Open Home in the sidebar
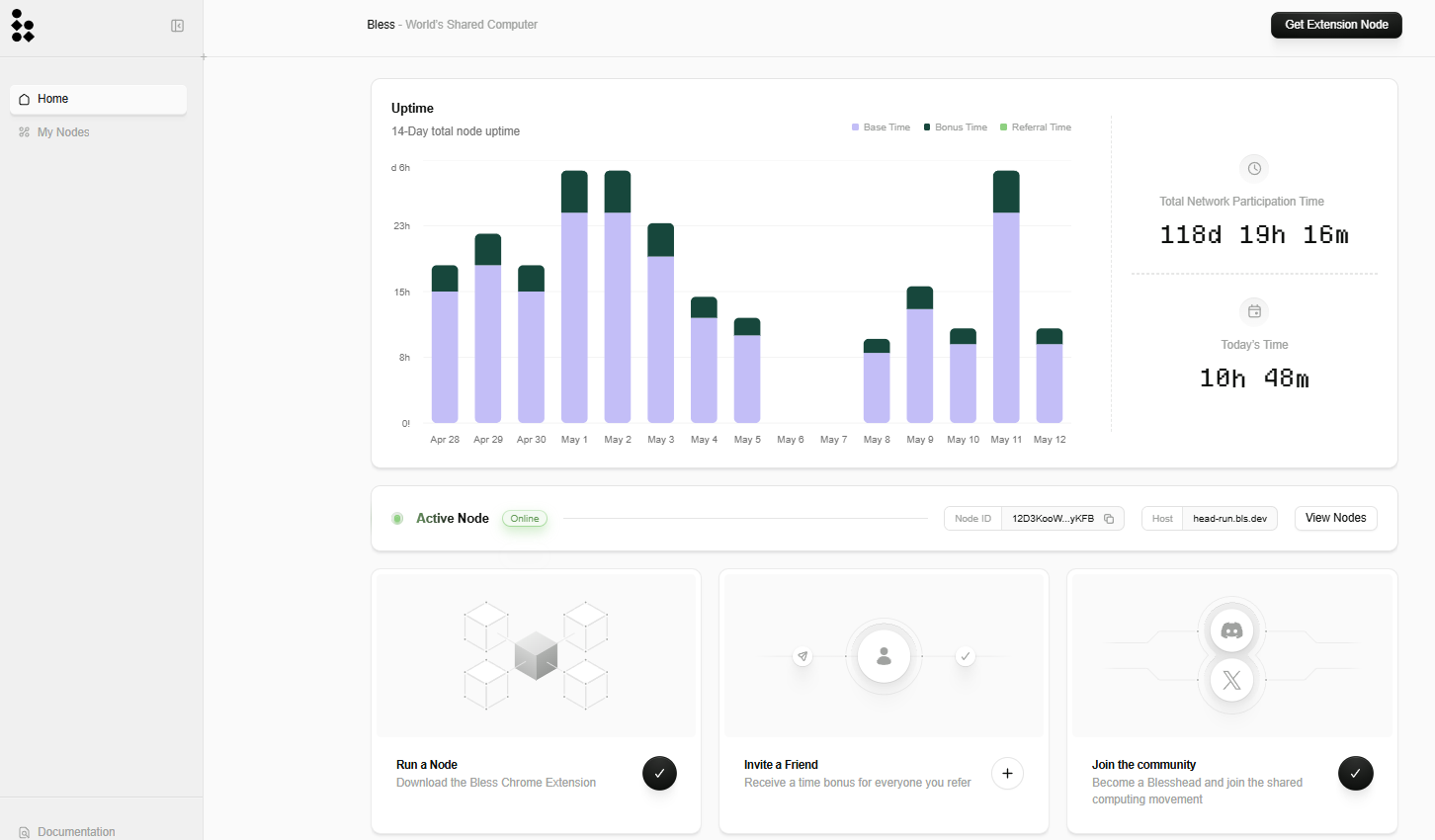This screenshot has height=840, width=1435. point(98,99)
